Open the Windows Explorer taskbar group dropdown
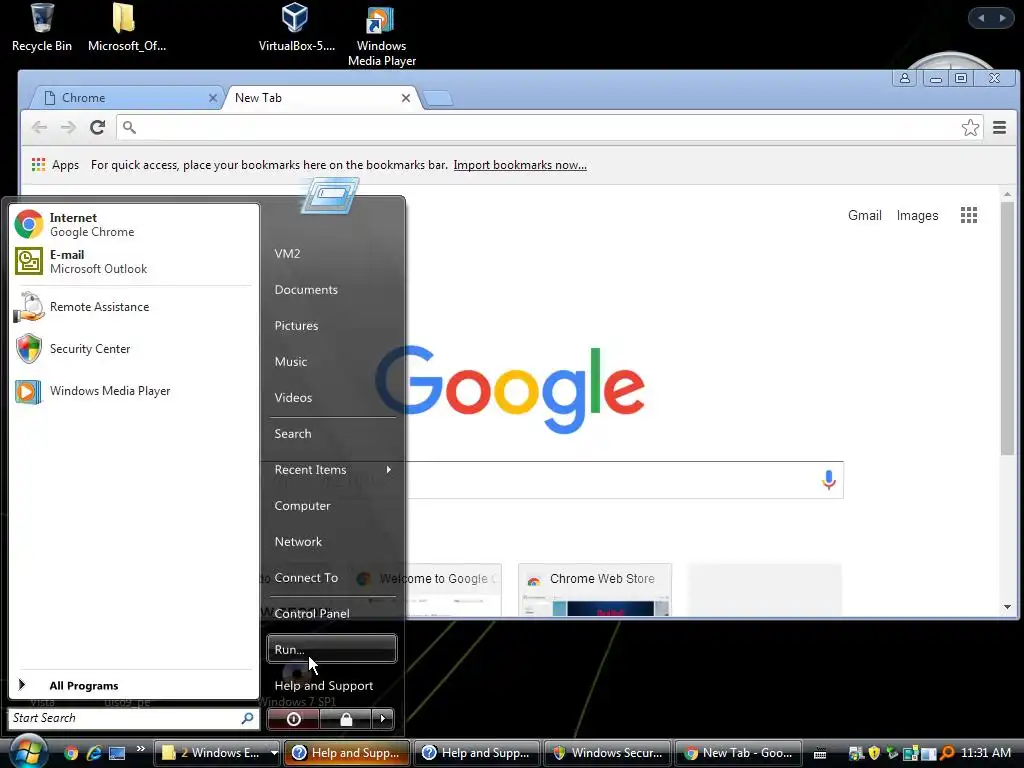The height and width of the screenshot is (768, 1024). [x=274, y=753]
